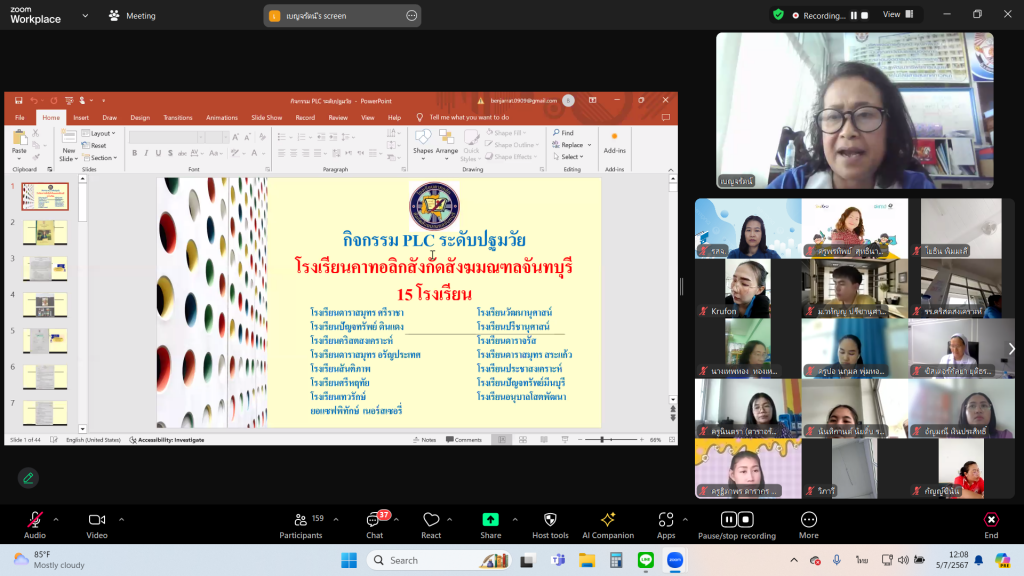The height and width of the screenshot is (576, 1024).
Task: Click the red End meeting button
Action: click(990, 520)
